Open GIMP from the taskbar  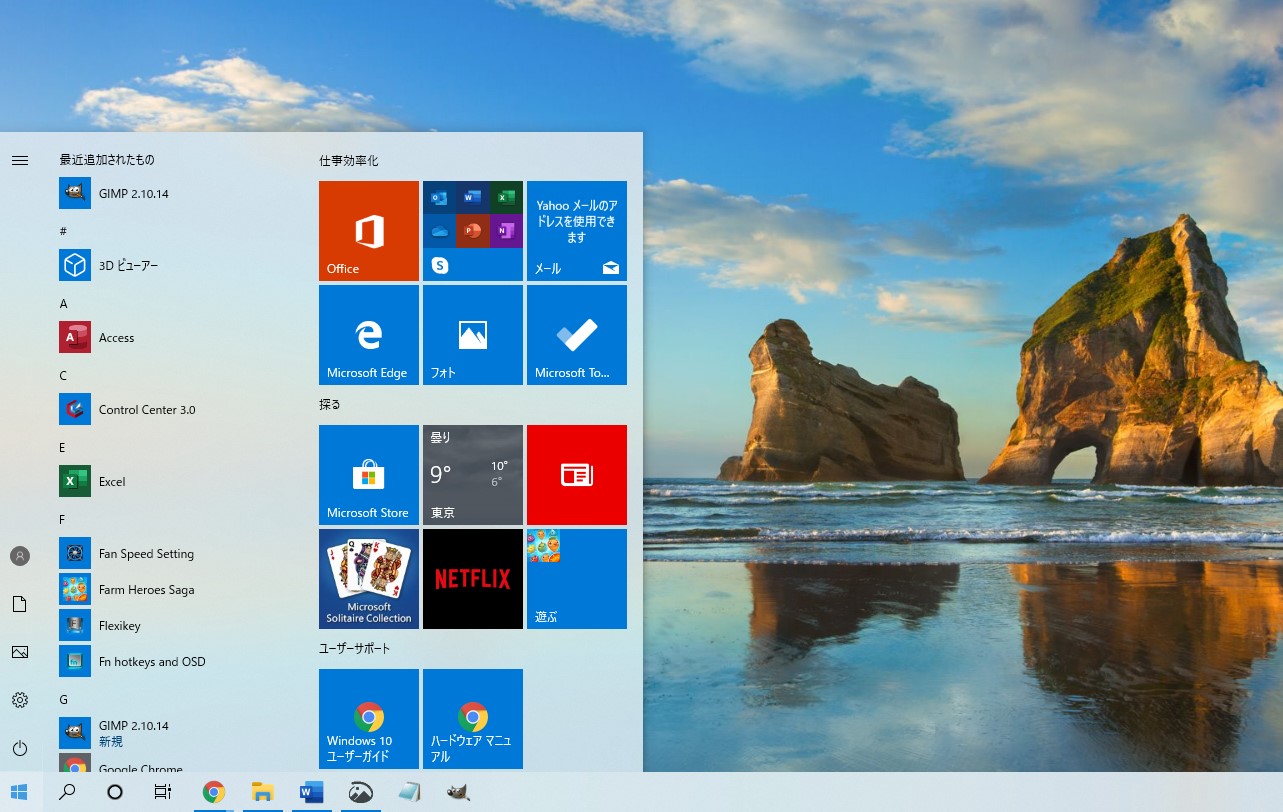coord(458,792)
